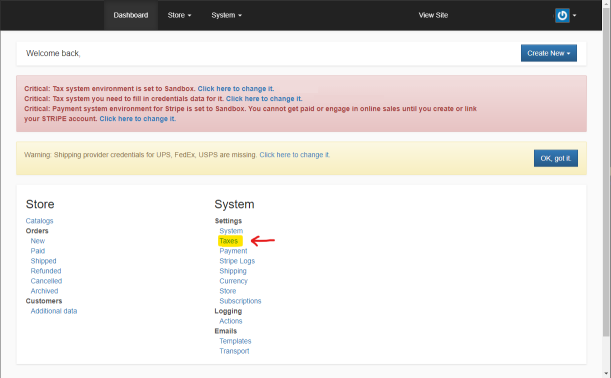Open the email Transport link
Viewport: 611px width, 378px height.
pyautogui.click(x=234, y=351)
